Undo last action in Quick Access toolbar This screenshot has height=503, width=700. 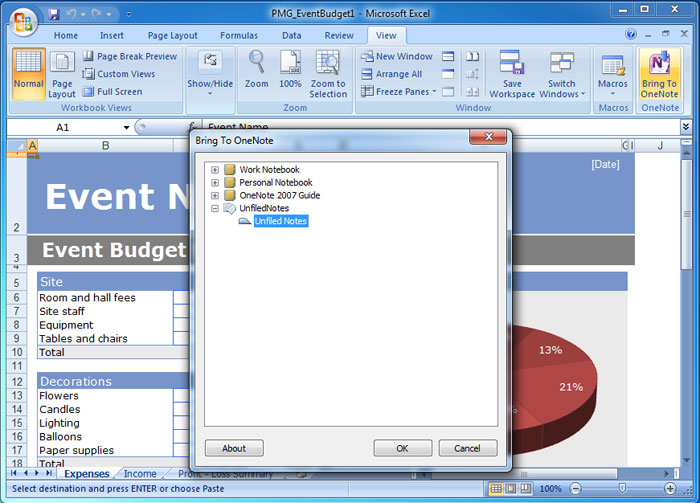pyautogui.click(x=71, y=14)
